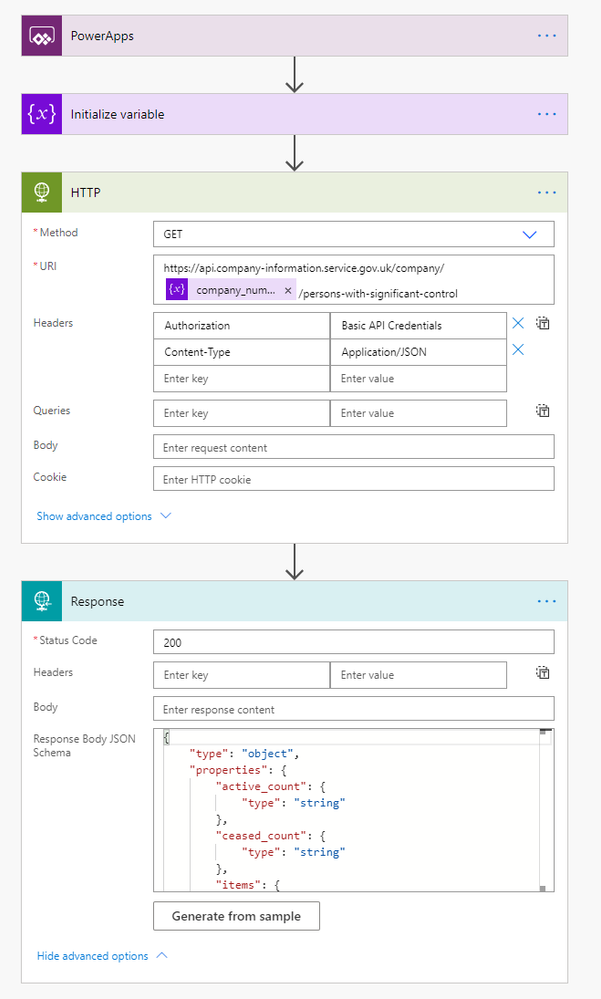Collapse Hide advanced options in Response

[x=102, y=956]
